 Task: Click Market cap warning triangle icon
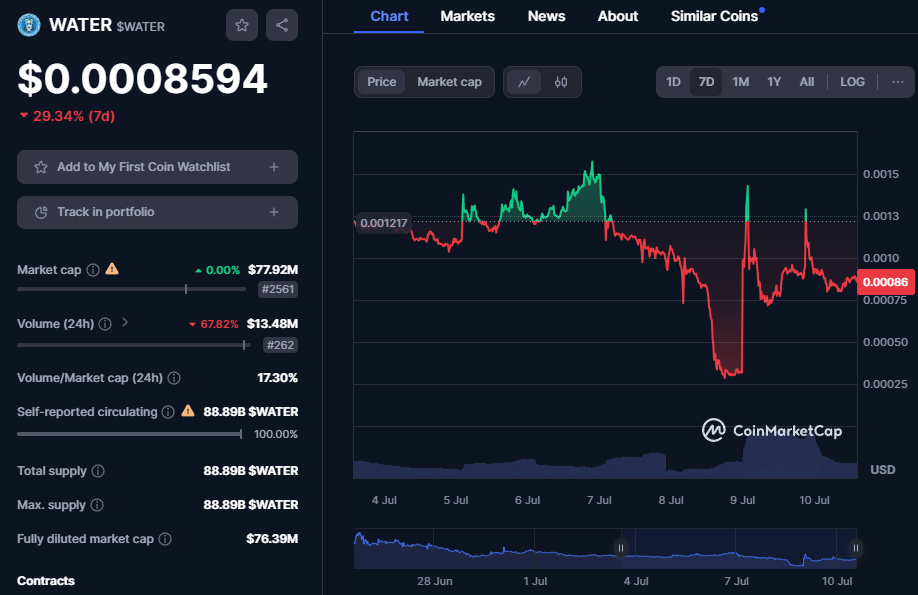point(112,269)
